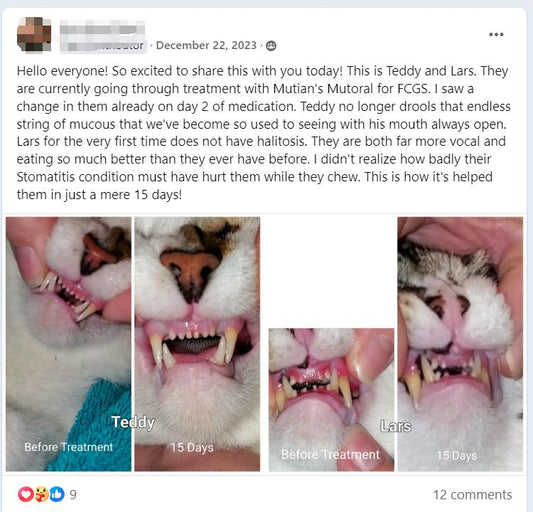The height and width of the screenshot is (512, 533).
Task: Click Teddy's pink nose in the 15 Days photo
Action: (x=191, y=269)
